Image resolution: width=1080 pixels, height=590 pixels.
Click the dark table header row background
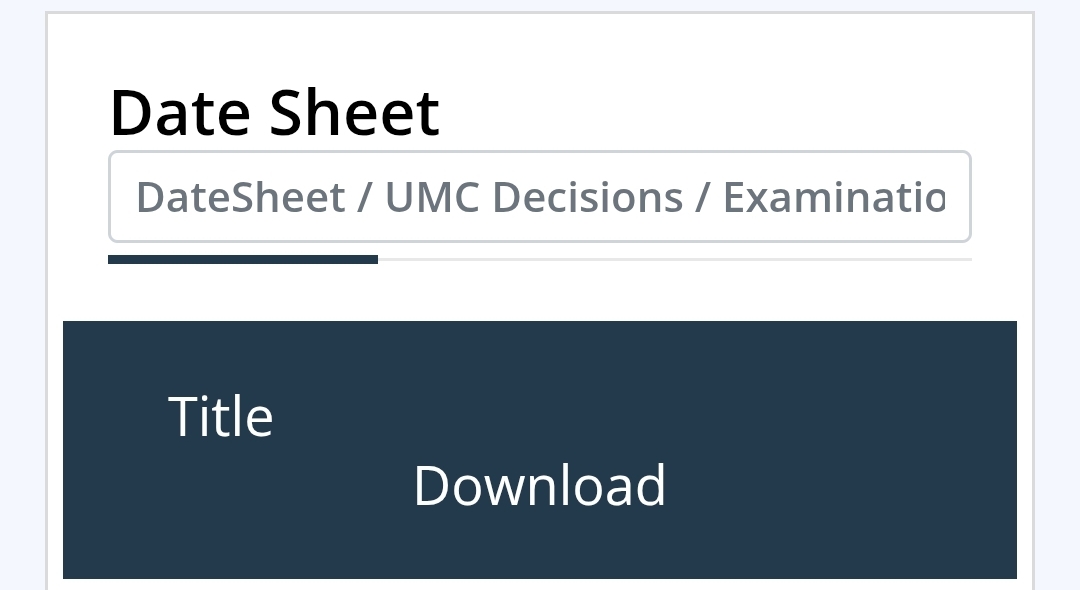(540, 360)
